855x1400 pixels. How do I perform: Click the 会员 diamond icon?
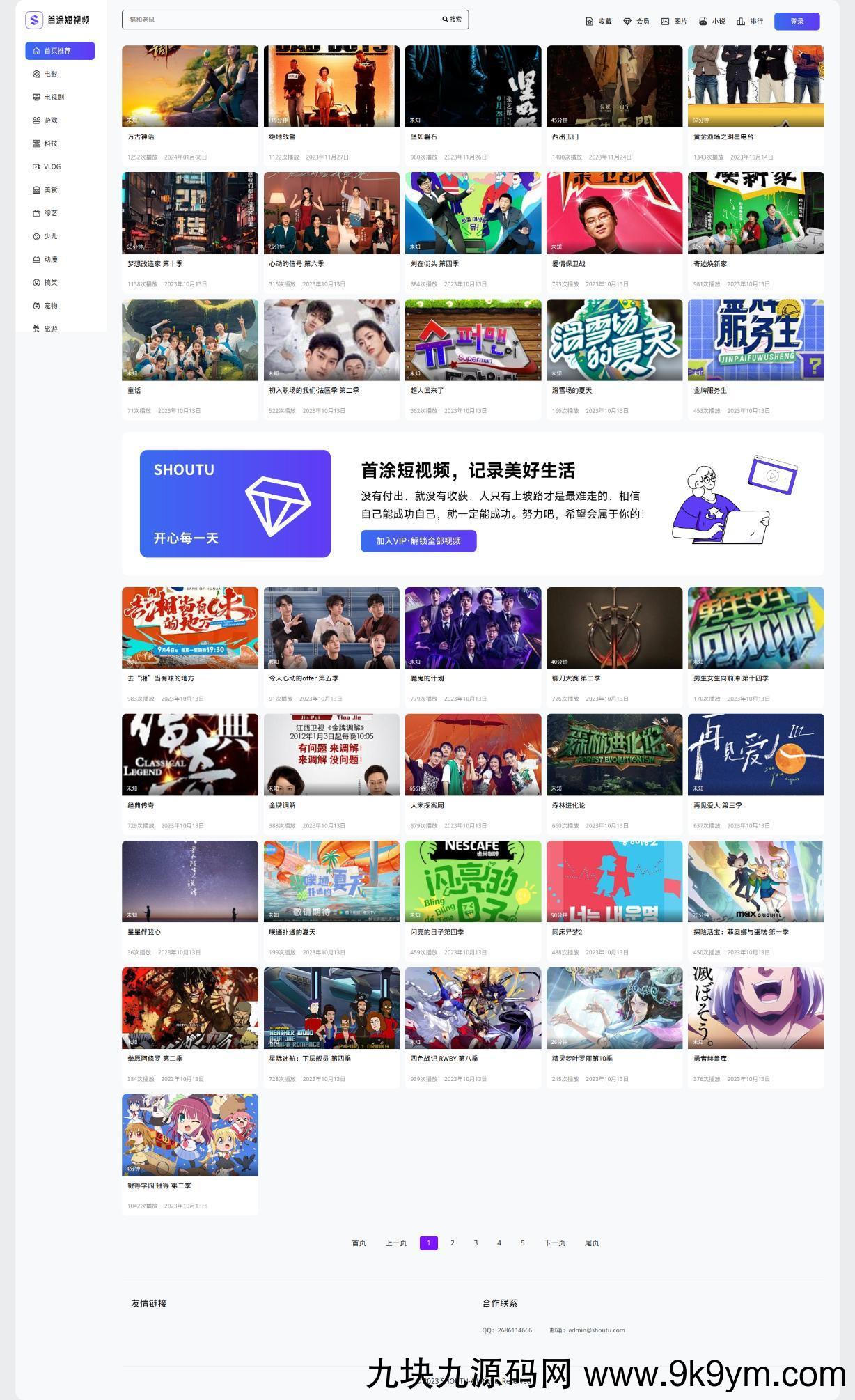627,22
